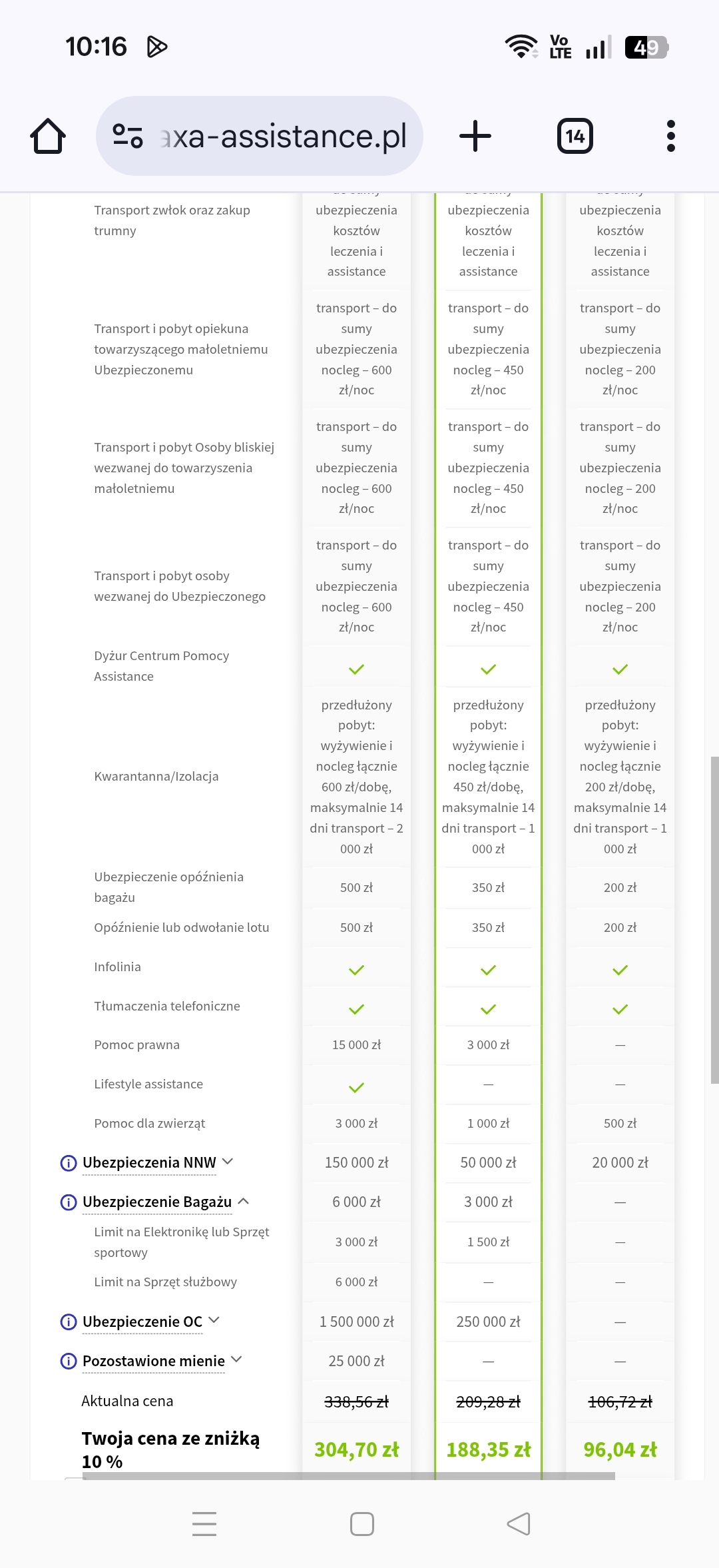Tap the axa-assistance.pl address bar

[x=283, y=137]
